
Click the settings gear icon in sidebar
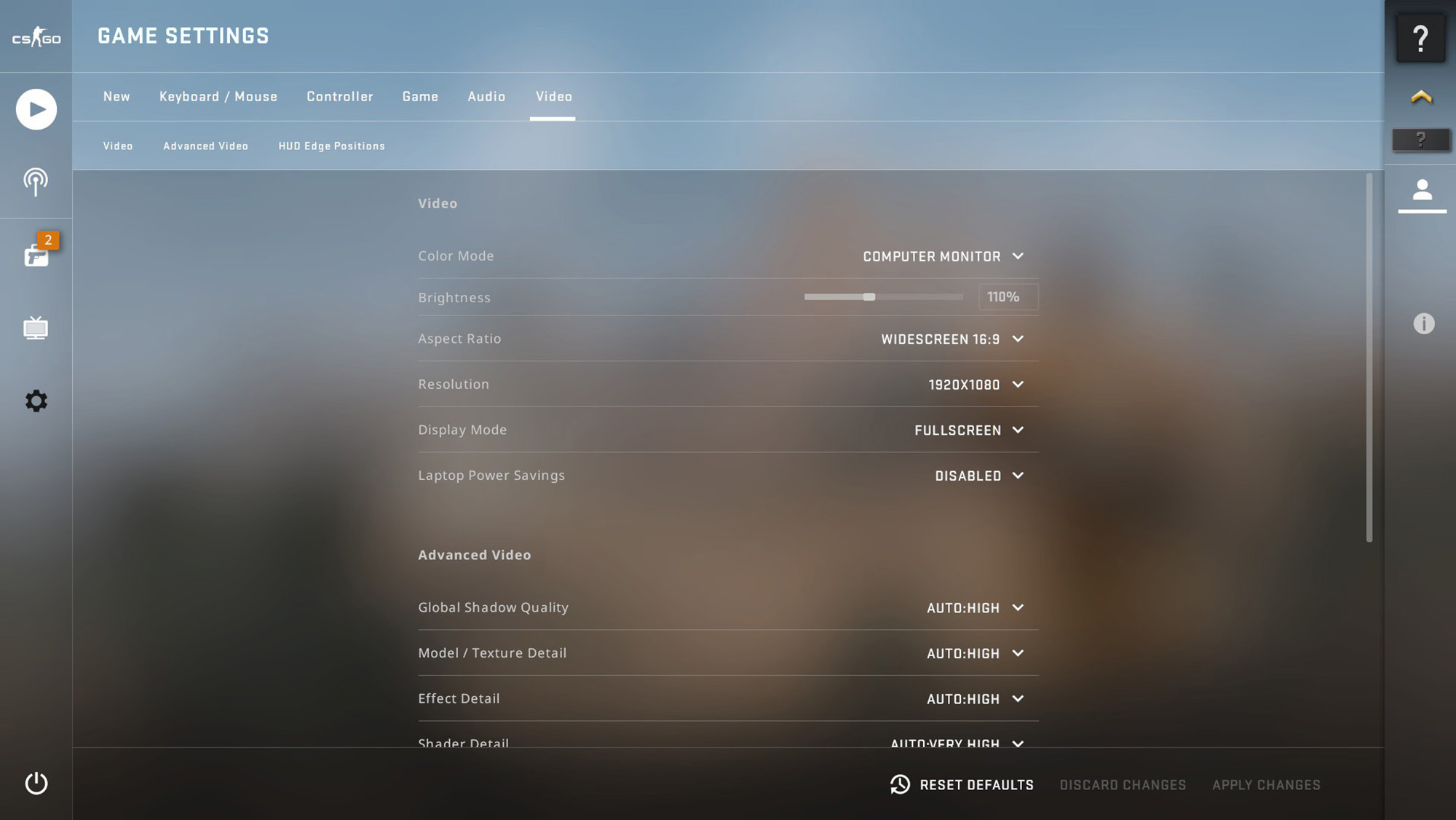coord(36,400)
